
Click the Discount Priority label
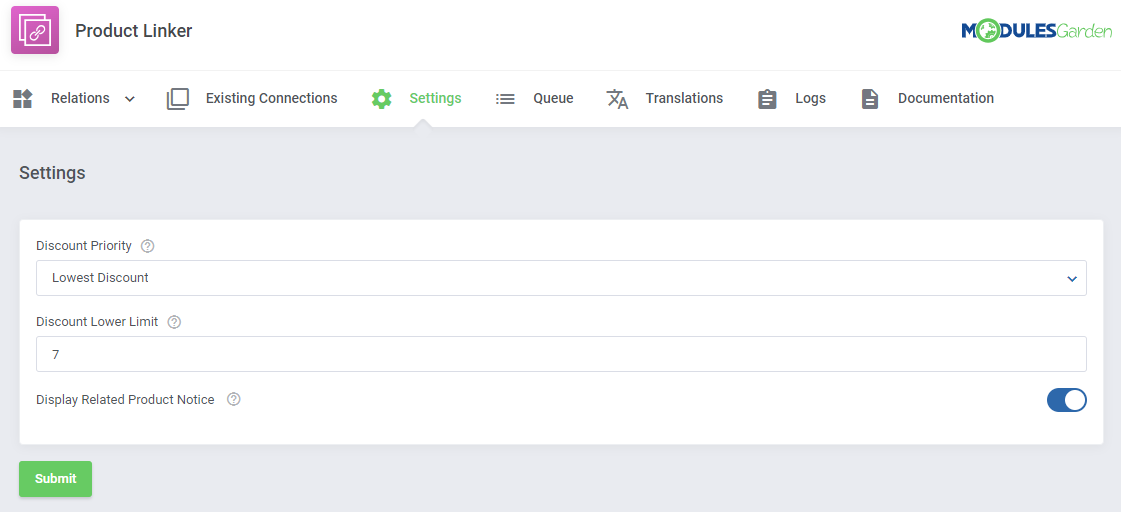pyautogui.click(x=84, y=246)
